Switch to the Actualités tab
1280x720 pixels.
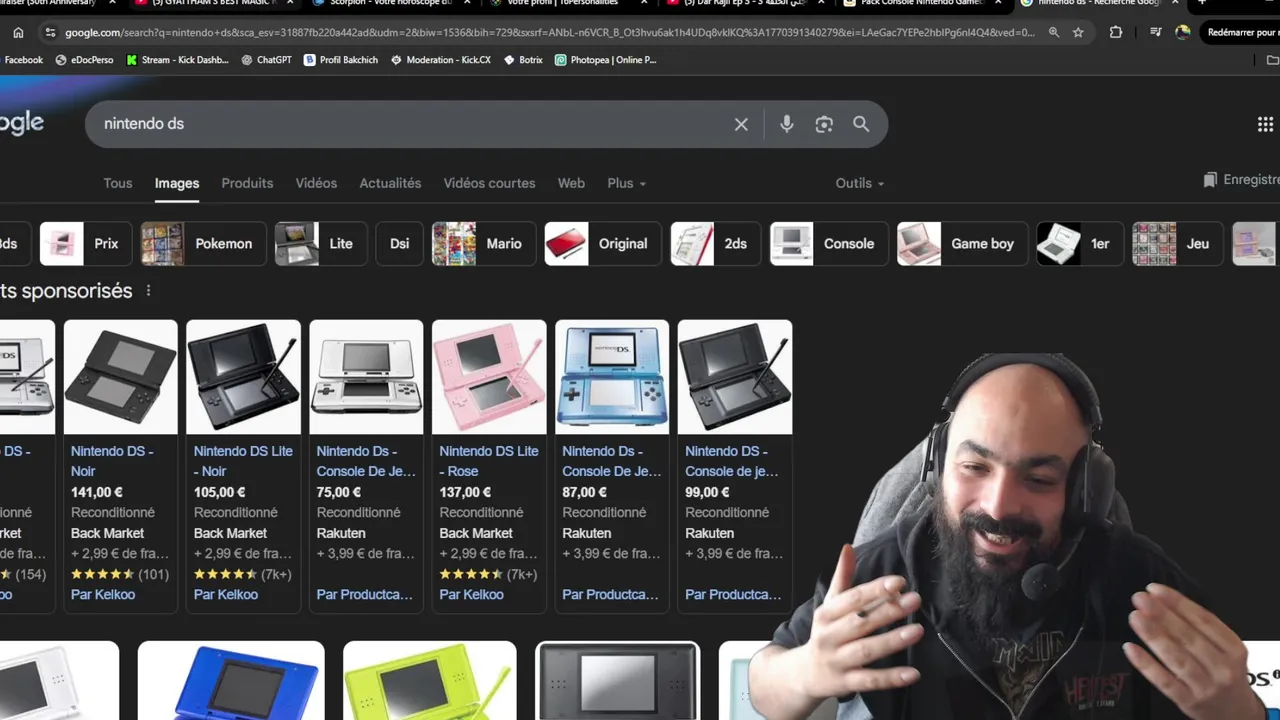390,183
